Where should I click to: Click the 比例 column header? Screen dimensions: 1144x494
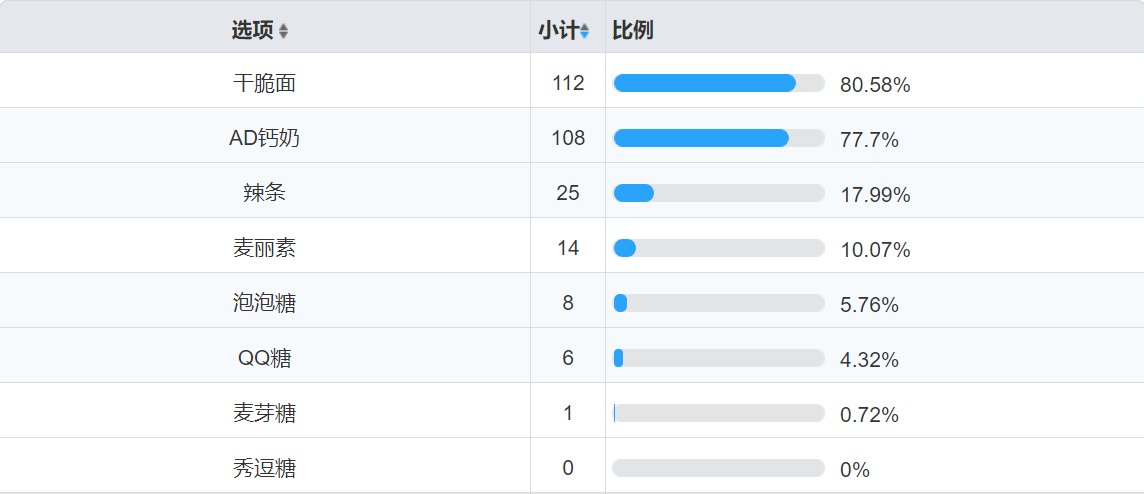point(633,30)
